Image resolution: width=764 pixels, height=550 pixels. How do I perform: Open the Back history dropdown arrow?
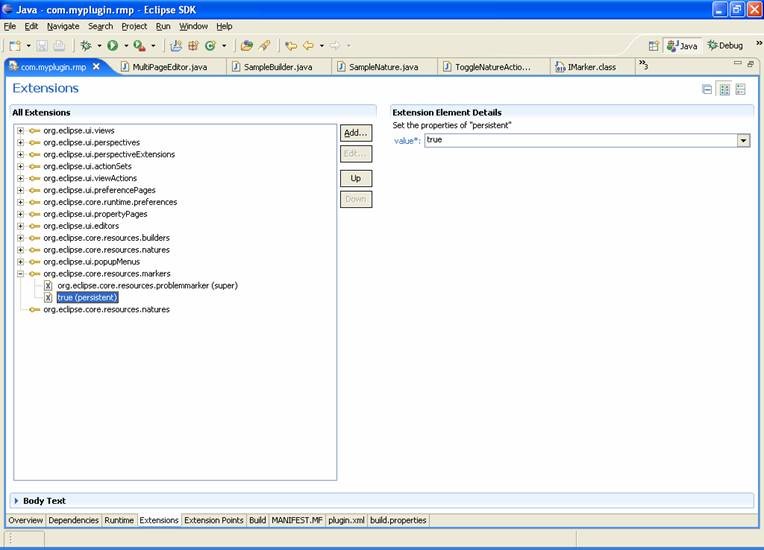[322, 46]
